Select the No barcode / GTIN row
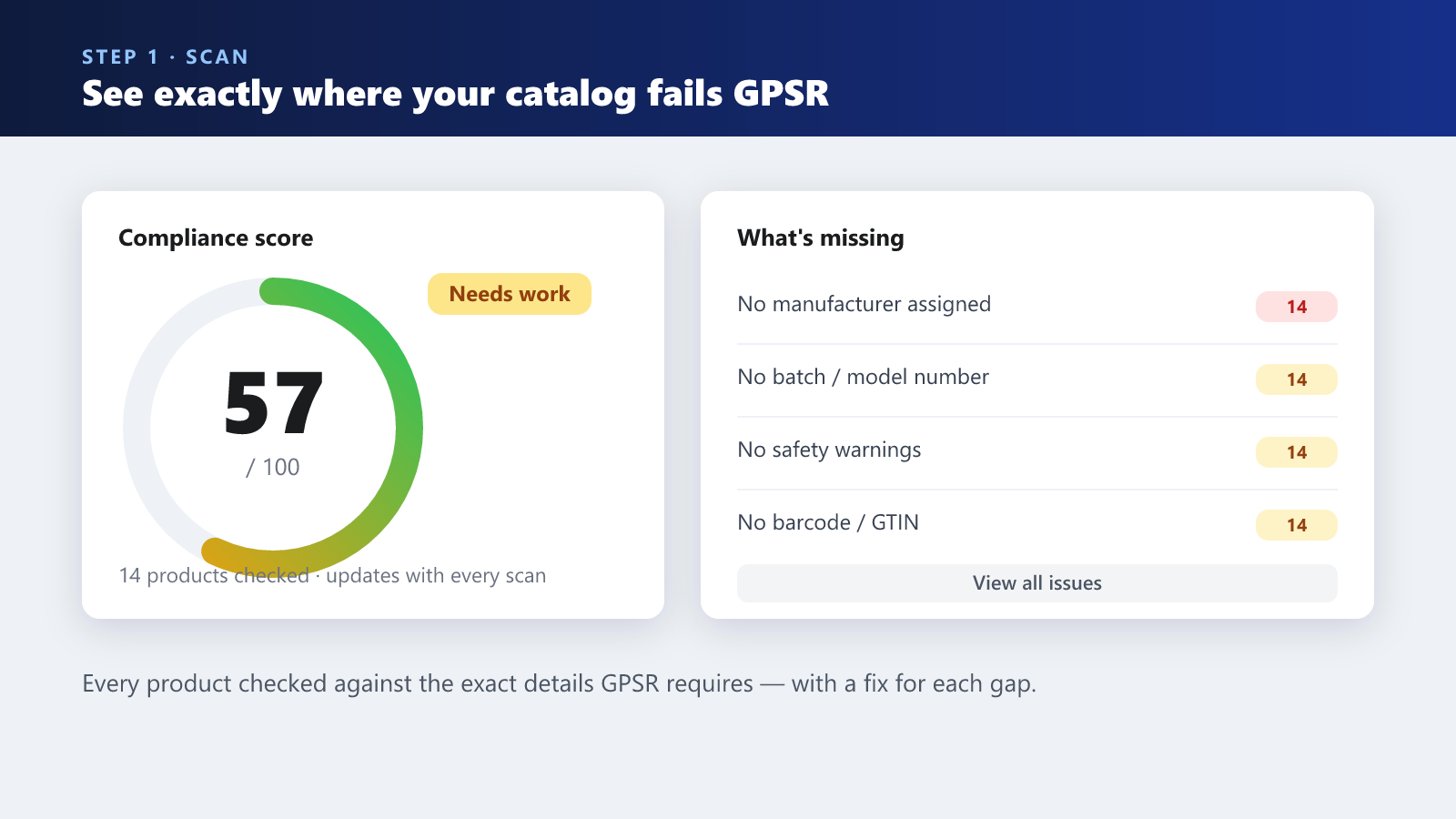The width and height of the screenshot is (1456, 819). (x=1037, y=525)
